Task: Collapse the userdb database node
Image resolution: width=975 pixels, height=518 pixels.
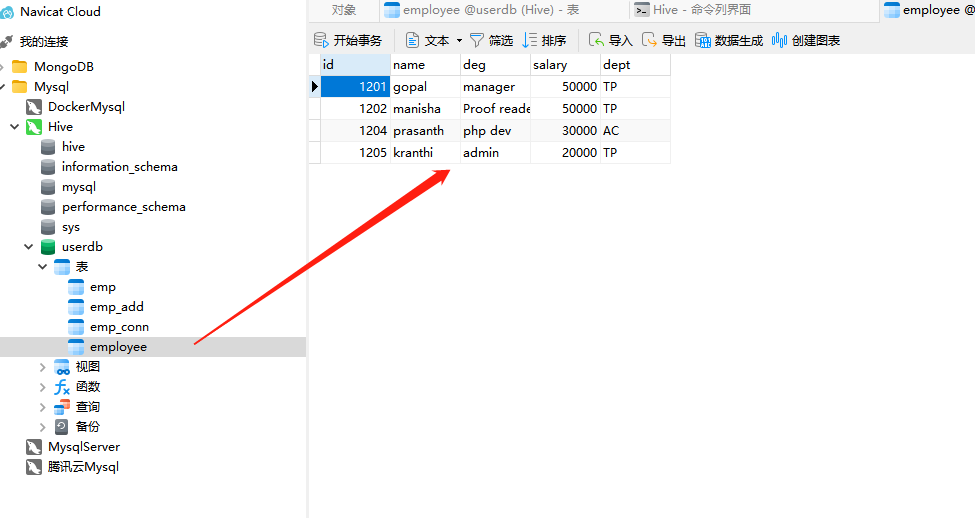Action: 29,247
